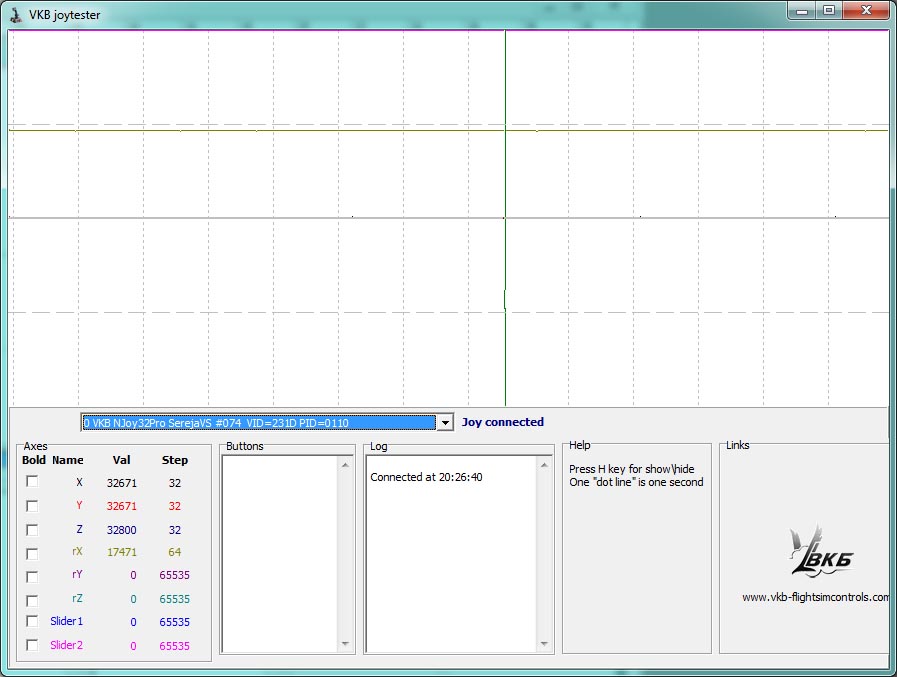Click the Log panel scroll down arrow
The image size is (897, 677).
pos(545,645)
